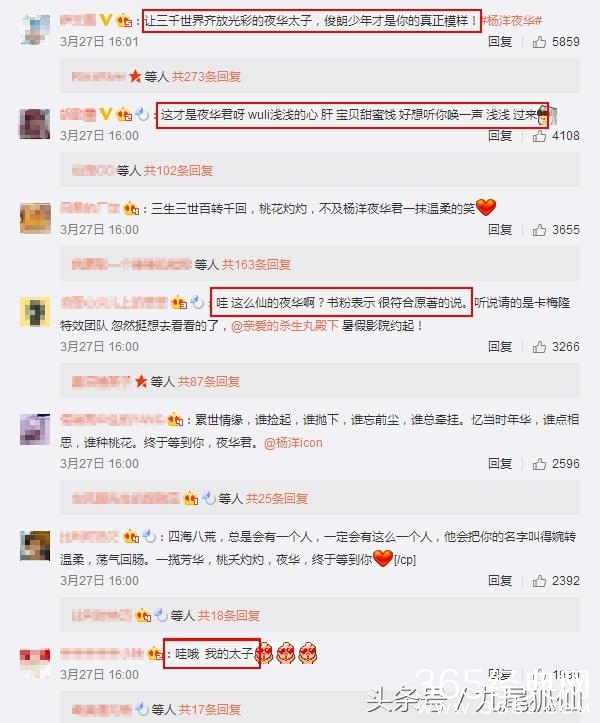Open the #杨洋夜华# hashtag

pos(512,21)
